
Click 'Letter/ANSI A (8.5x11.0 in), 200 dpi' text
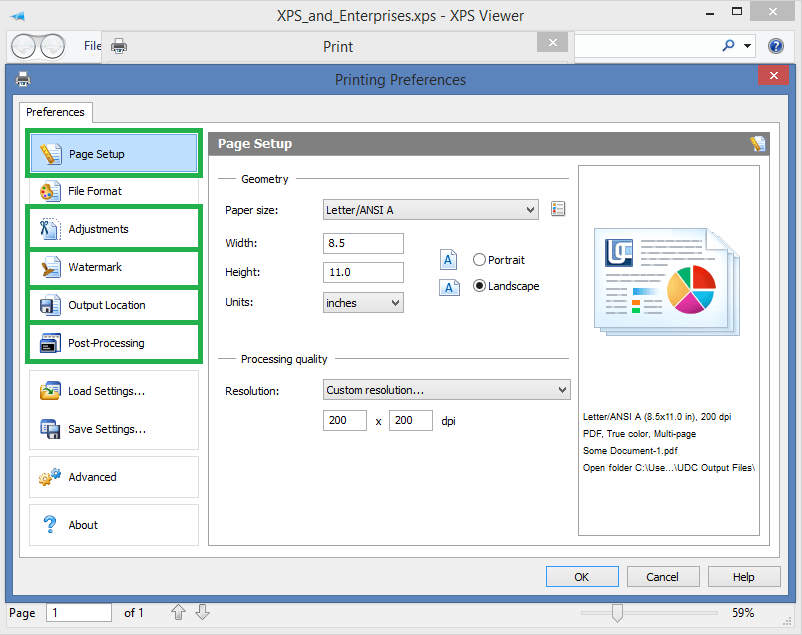point(657,417)
